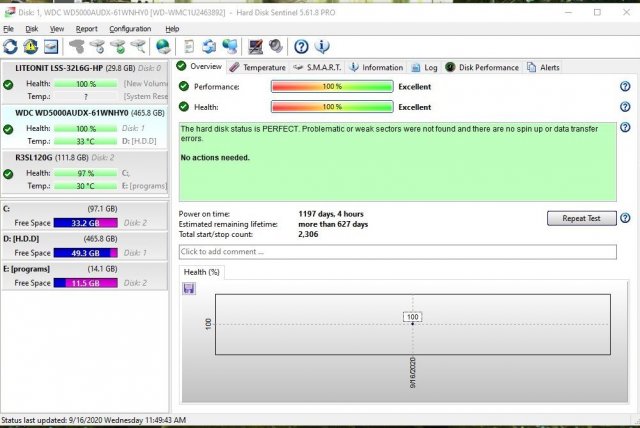Screen dimensions: 640x428
Task: Click the yellow warning triangle toolbar icon
Action: (x=28, y=47)
